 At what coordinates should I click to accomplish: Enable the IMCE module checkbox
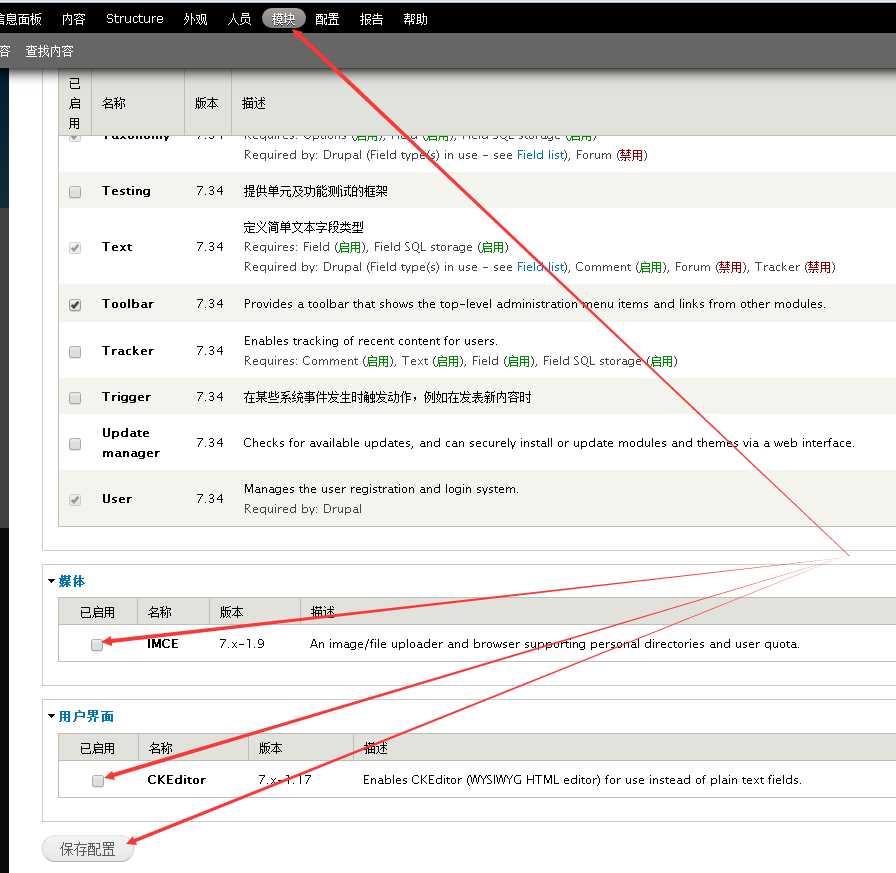[x=97, y=644]
